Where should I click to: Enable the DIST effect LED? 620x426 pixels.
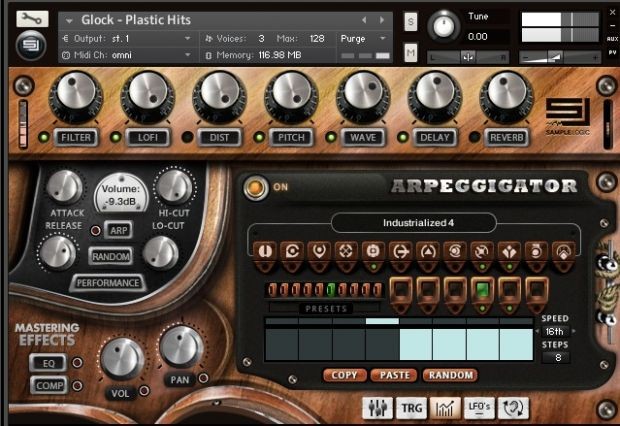pos(187,137)
